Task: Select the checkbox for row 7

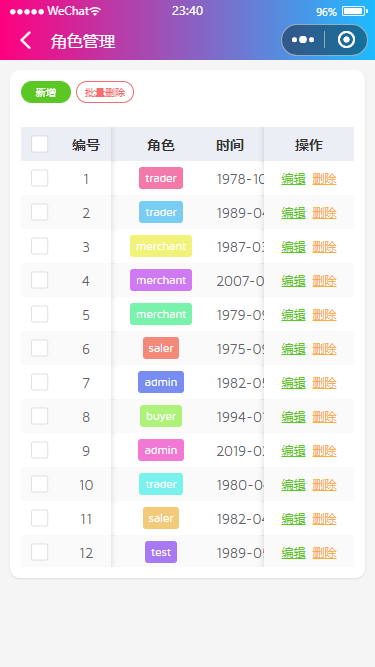Action: [x=40, y=382]
